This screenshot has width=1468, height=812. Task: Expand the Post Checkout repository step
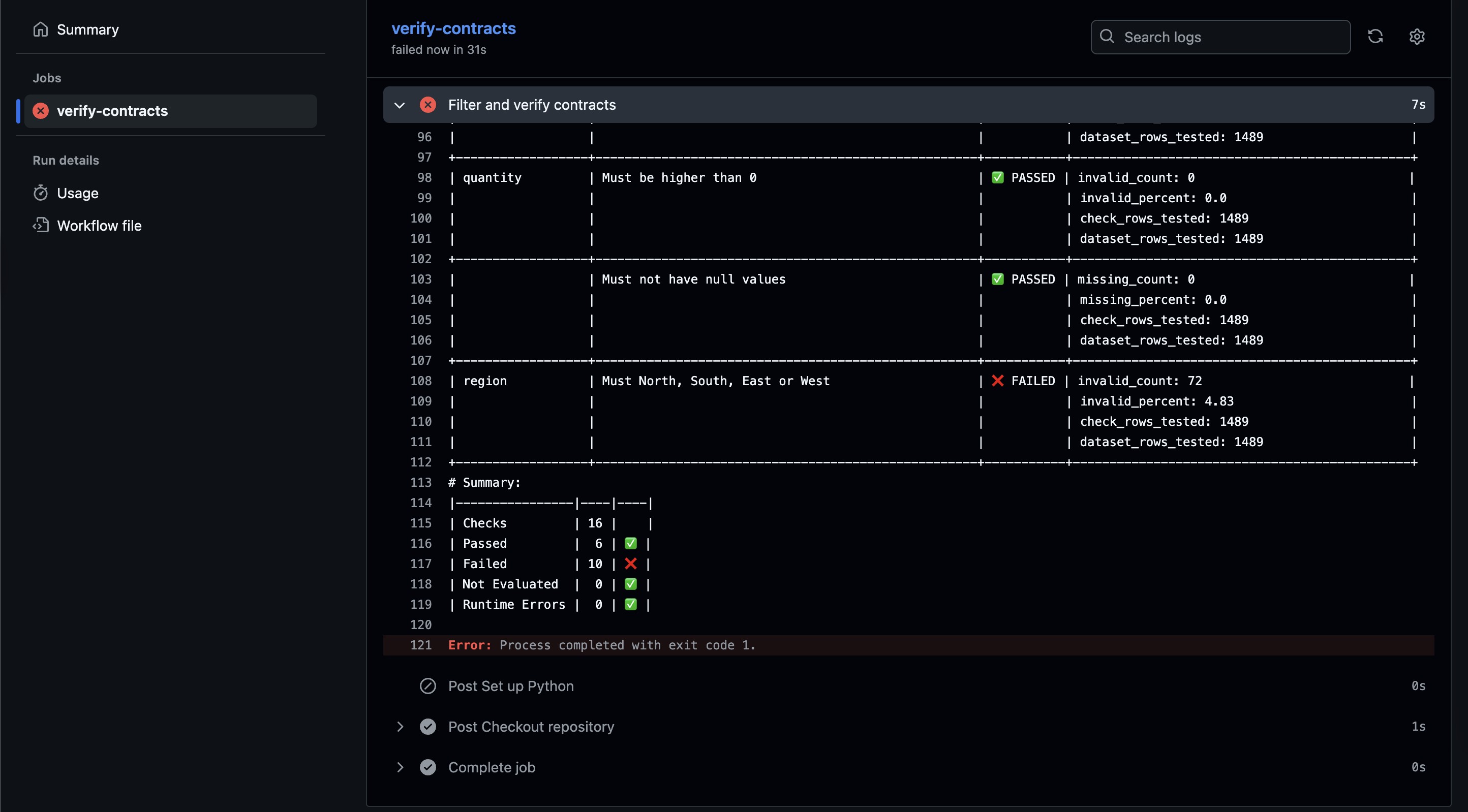pos(400,726)
